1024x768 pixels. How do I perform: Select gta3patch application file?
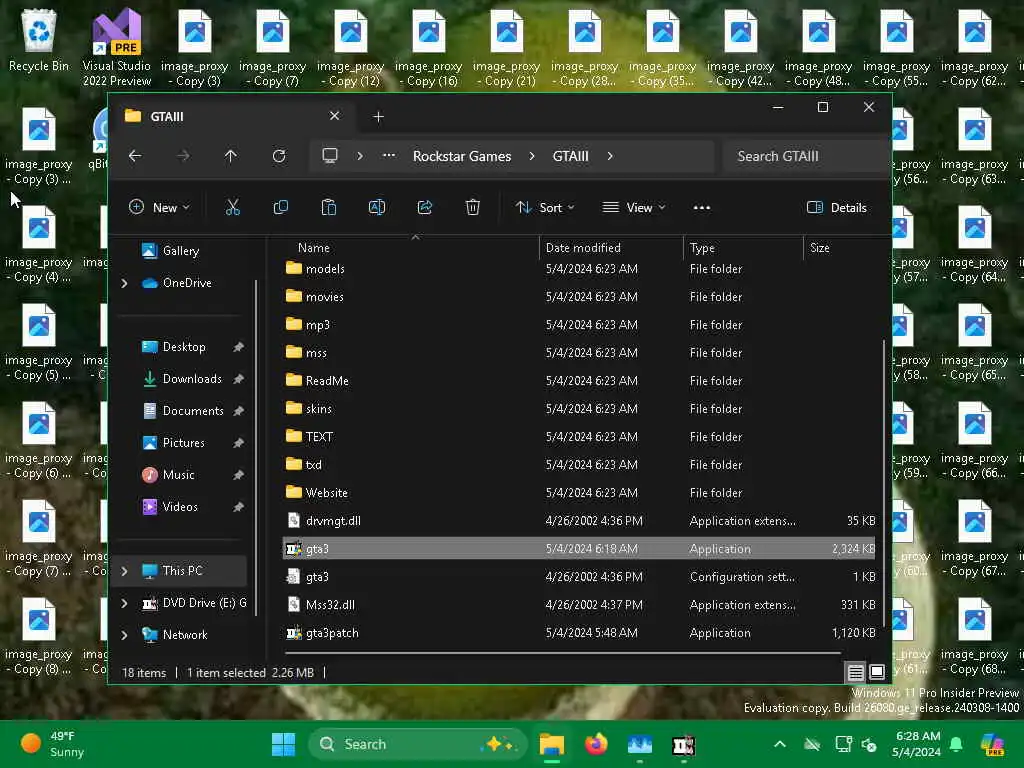click(579, 633)
